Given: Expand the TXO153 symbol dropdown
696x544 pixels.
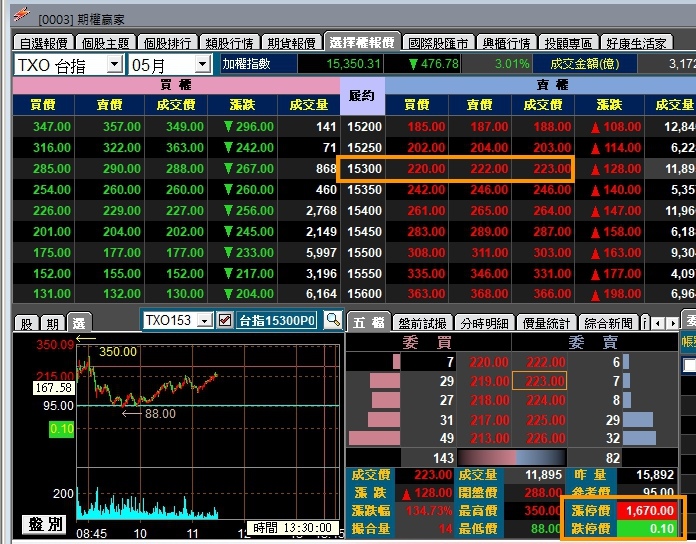Looking at the screenshot, I should (x=205, y=320).
